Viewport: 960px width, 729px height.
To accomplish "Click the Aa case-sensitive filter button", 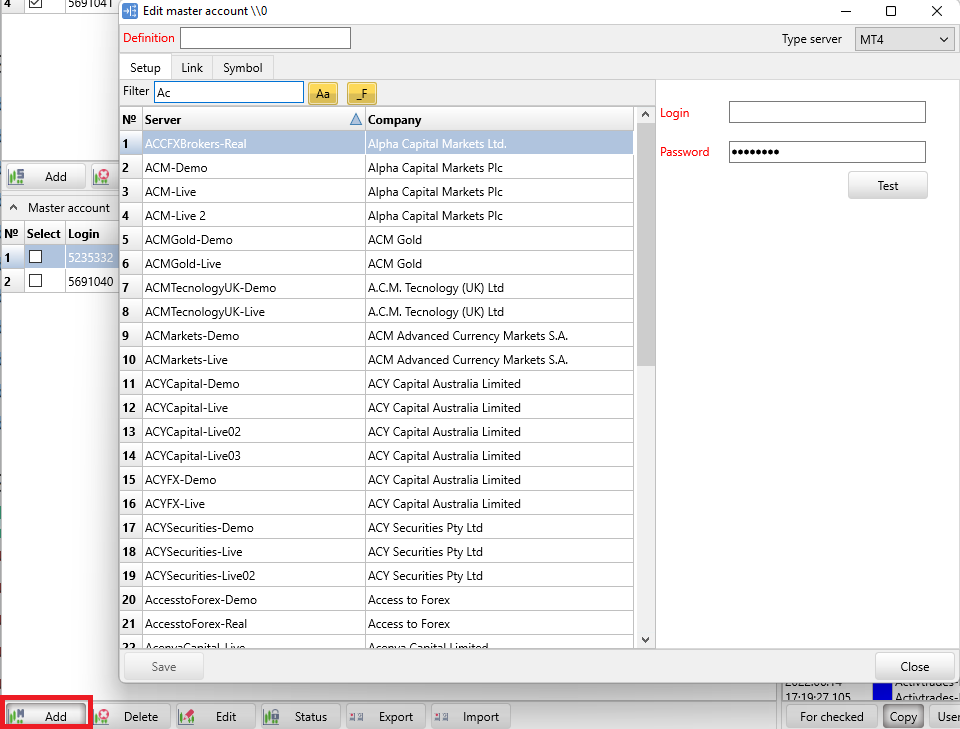I will pos(323,94).
